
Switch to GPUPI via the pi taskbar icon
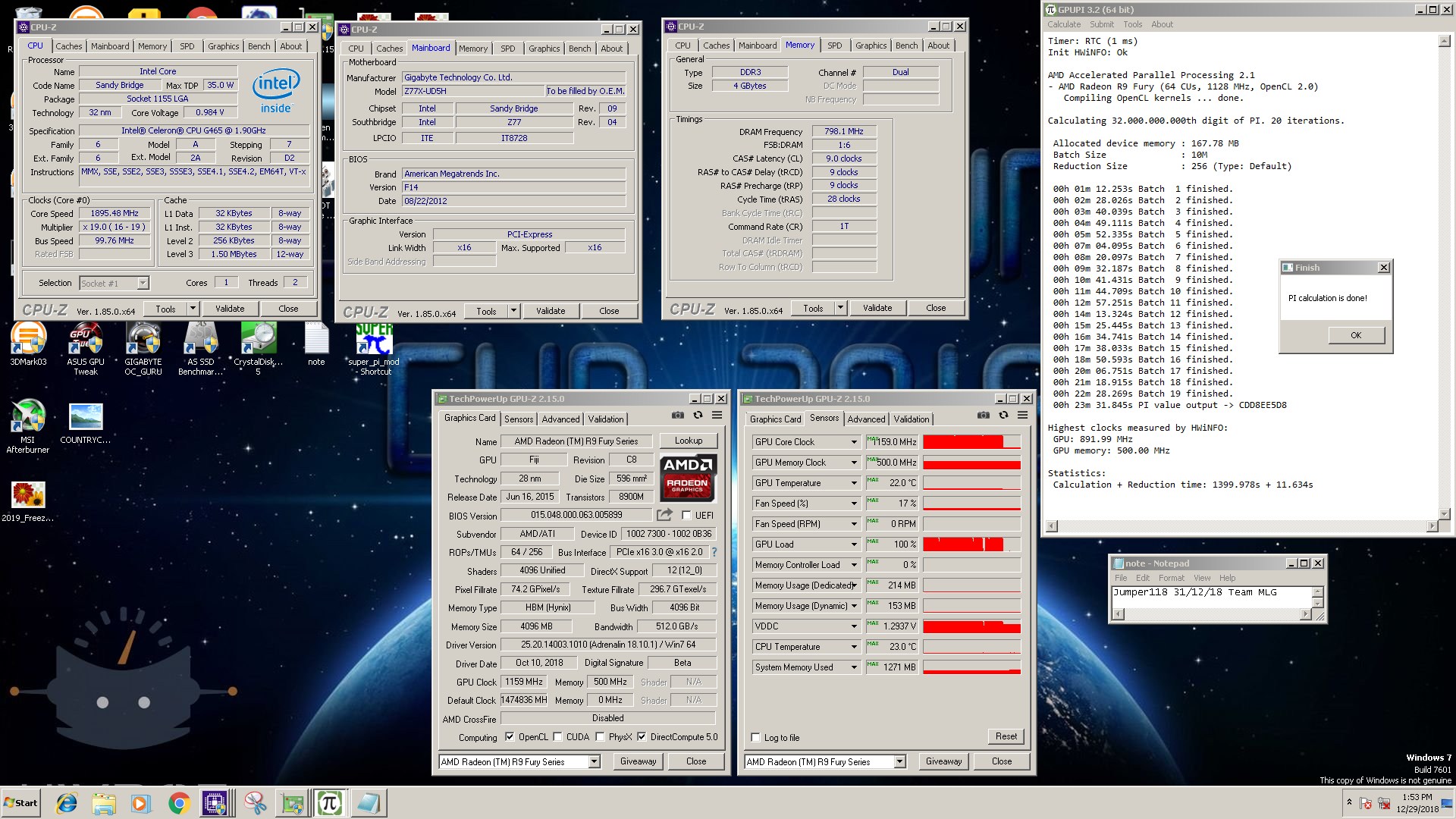pos(330,803)
